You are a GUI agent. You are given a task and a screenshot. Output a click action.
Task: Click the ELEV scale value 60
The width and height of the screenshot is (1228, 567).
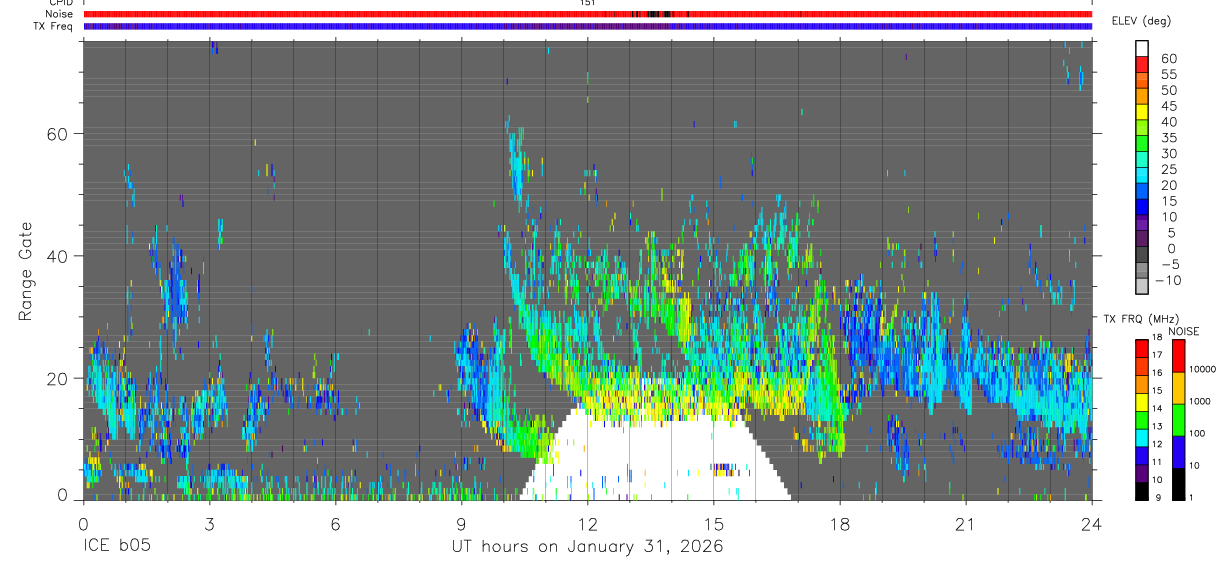1168,58
